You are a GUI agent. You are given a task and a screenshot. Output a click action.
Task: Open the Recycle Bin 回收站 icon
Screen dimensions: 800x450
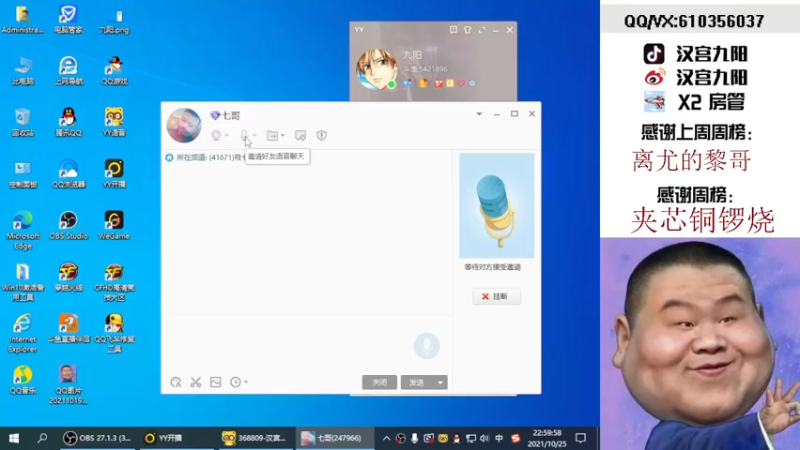tap(22, 122)
